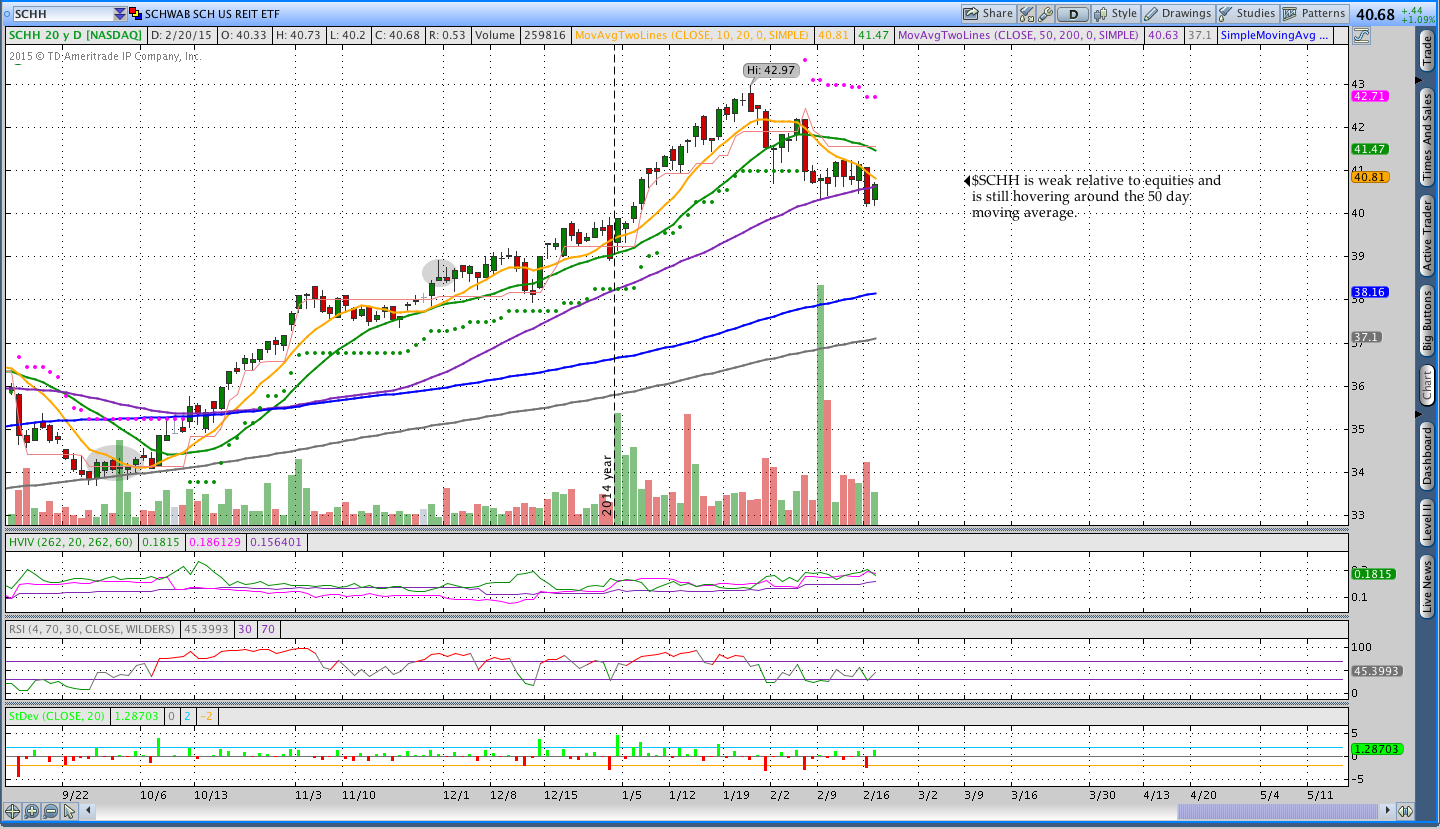Viewport: 1440px width, 829px height.
Task: Click the chart mode curve icon
Action: pos(1361,36)
